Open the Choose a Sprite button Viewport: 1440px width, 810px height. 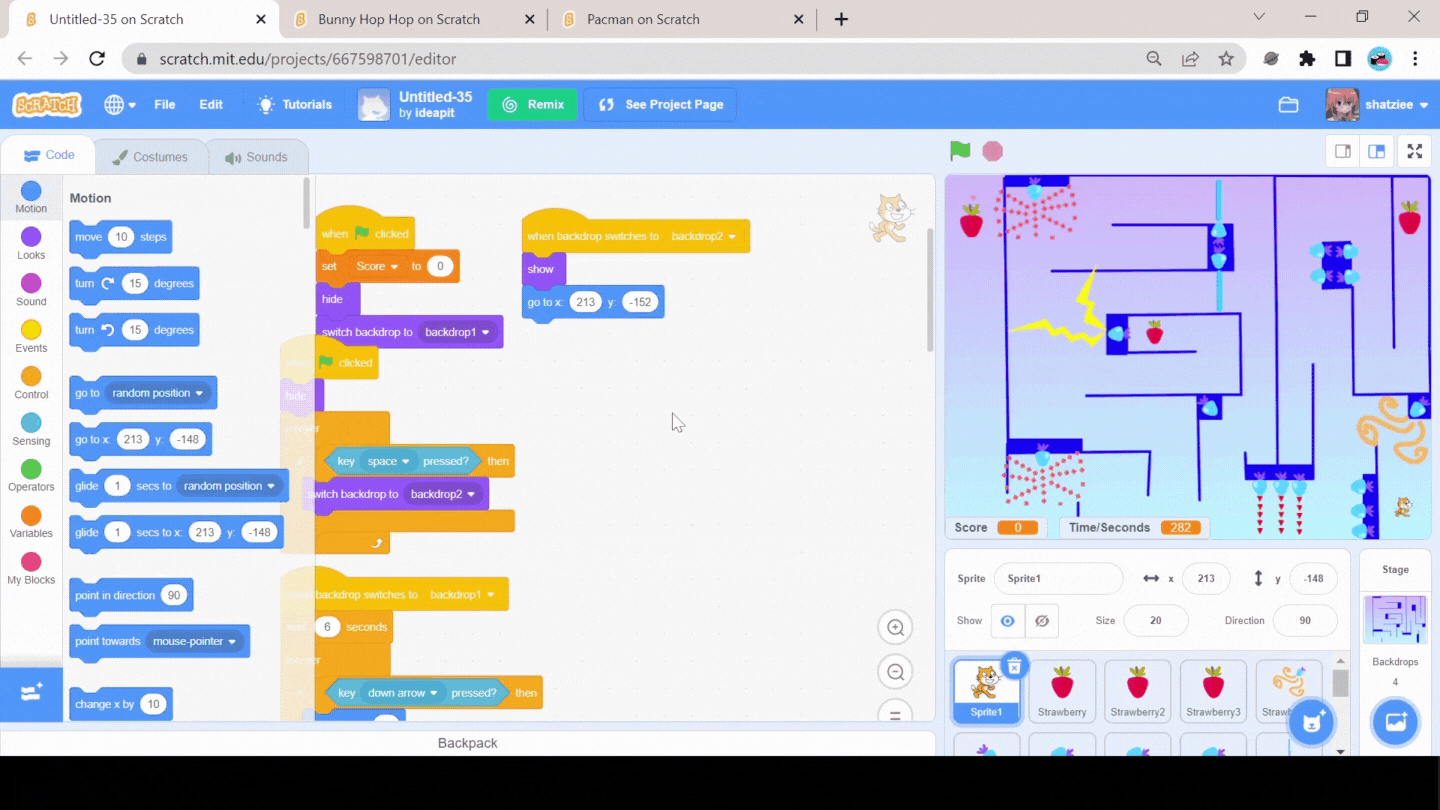(1311, 722)
